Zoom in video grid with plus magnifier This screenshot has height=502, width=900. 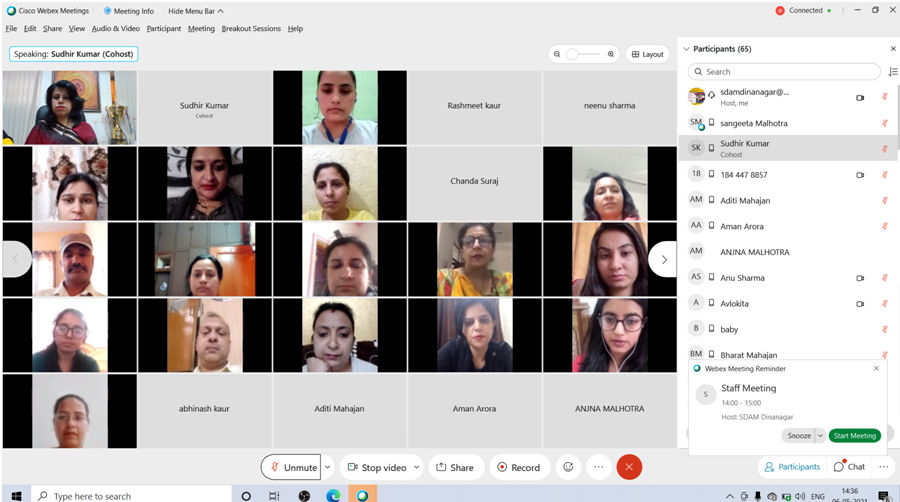pos(611,54)
